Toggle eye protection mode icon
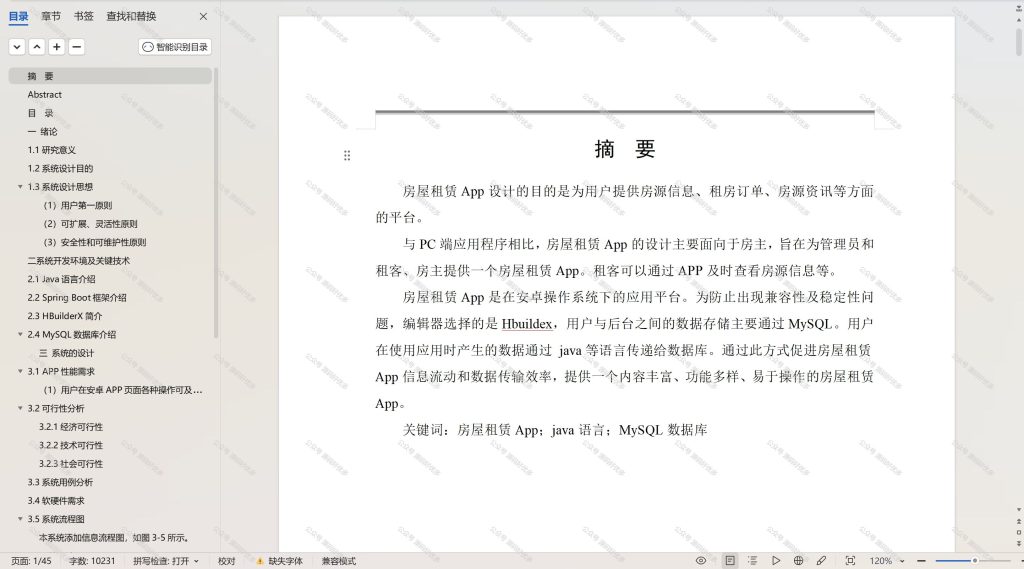Image resolution: width=1024 pixels, height=569 pixels. (701, 561)
